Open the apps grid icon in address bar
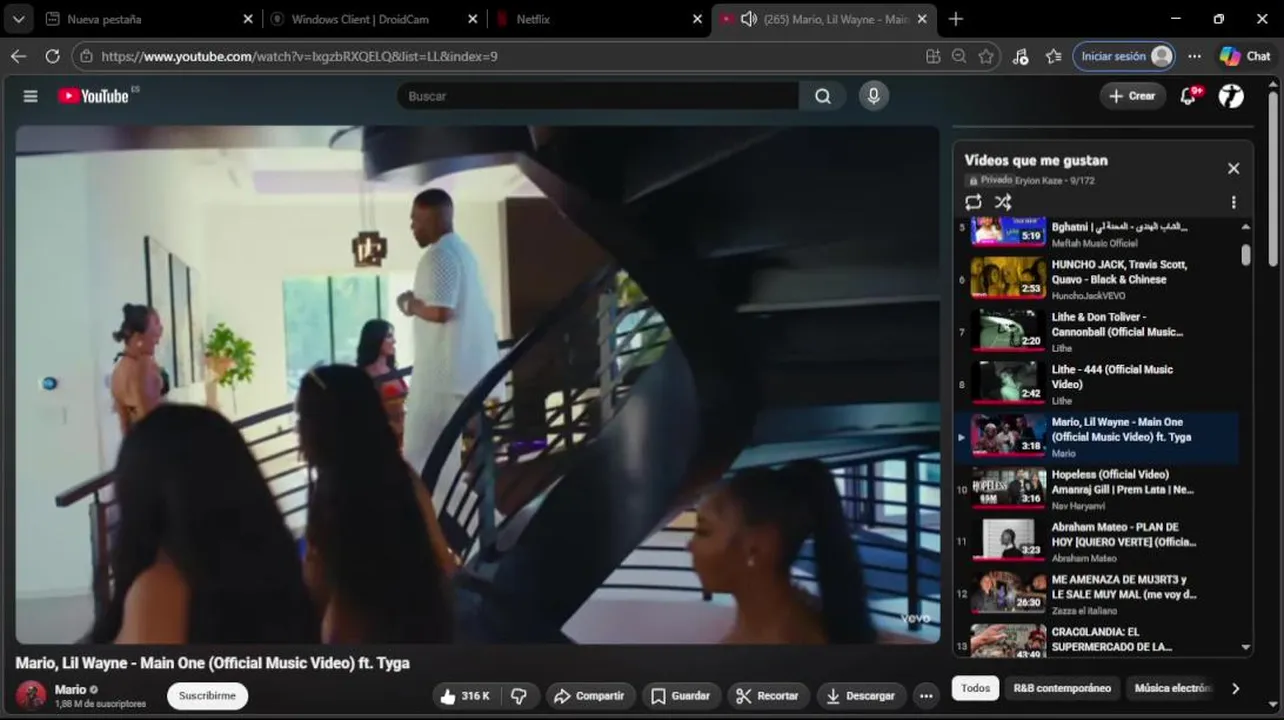1284x720 pixels. pos(933,56)
